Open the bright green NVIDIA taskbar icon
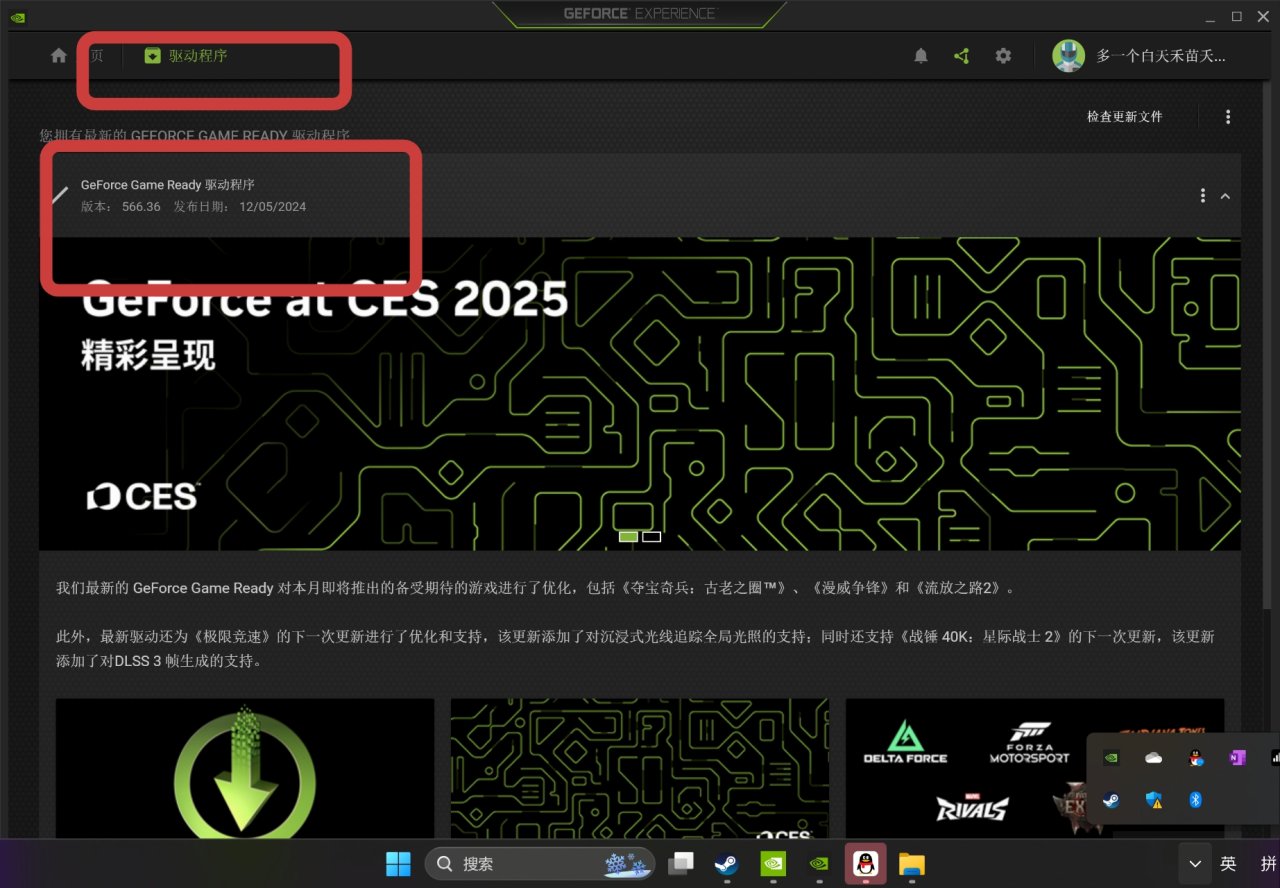Image resolution: width=1280 pixels, height=888 pixels. pos(772,863)
